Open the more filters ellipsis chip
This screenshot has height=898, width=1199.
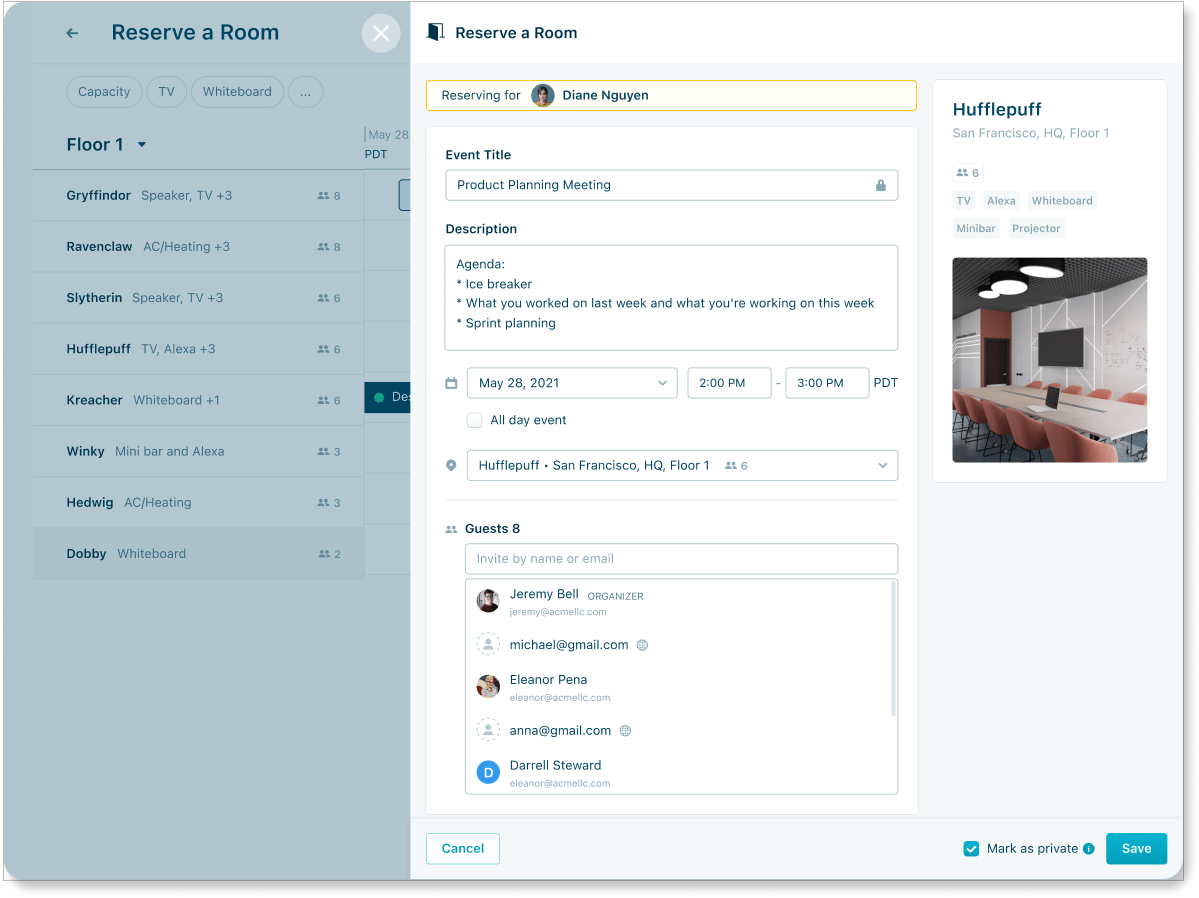click(305, 91)
